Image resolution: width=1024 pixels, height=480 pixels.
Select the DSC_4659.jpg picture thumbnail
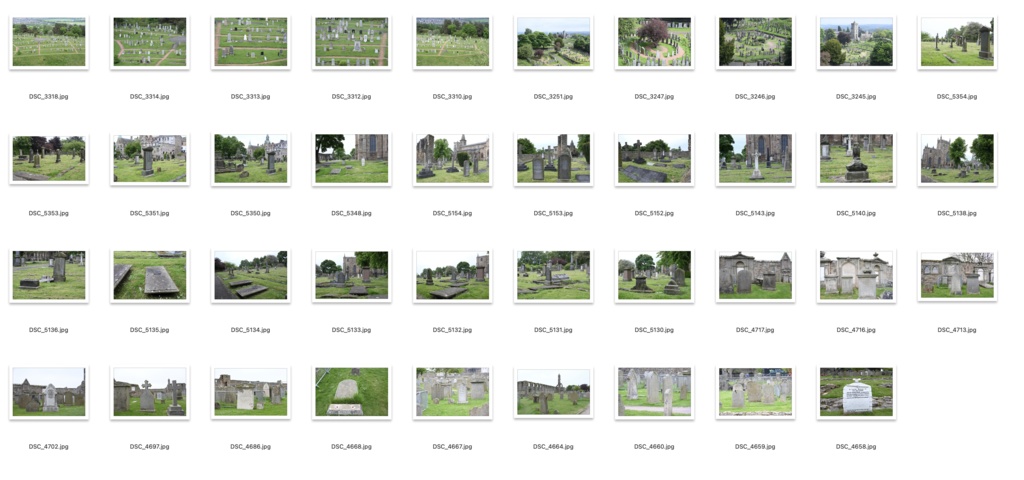click(755, 392)
